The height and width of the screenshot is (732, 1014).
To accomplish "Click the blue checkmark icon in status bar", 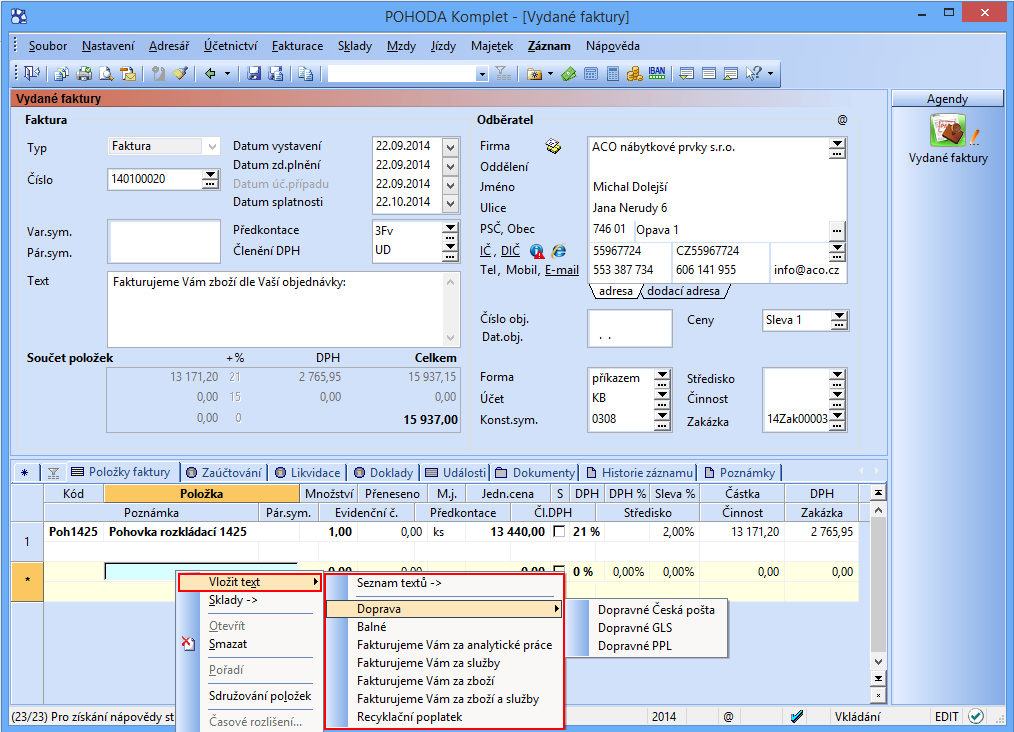I will coord(797,716).
